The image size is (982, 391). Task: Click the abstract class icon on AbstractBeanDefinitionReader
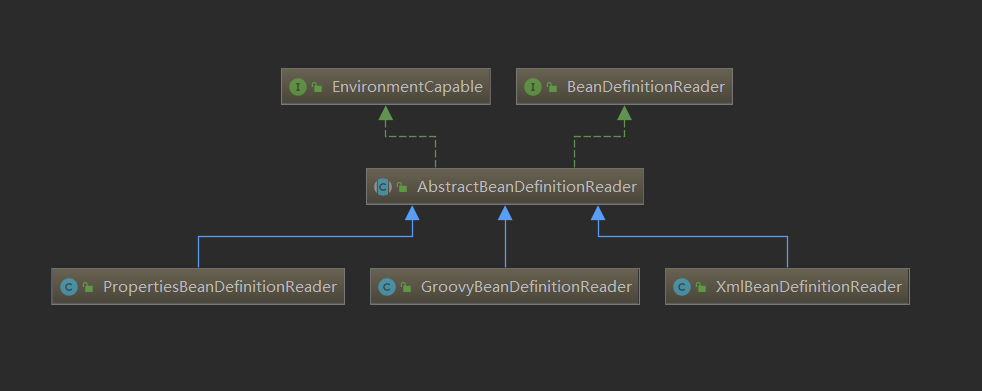[x=383, y=187]
